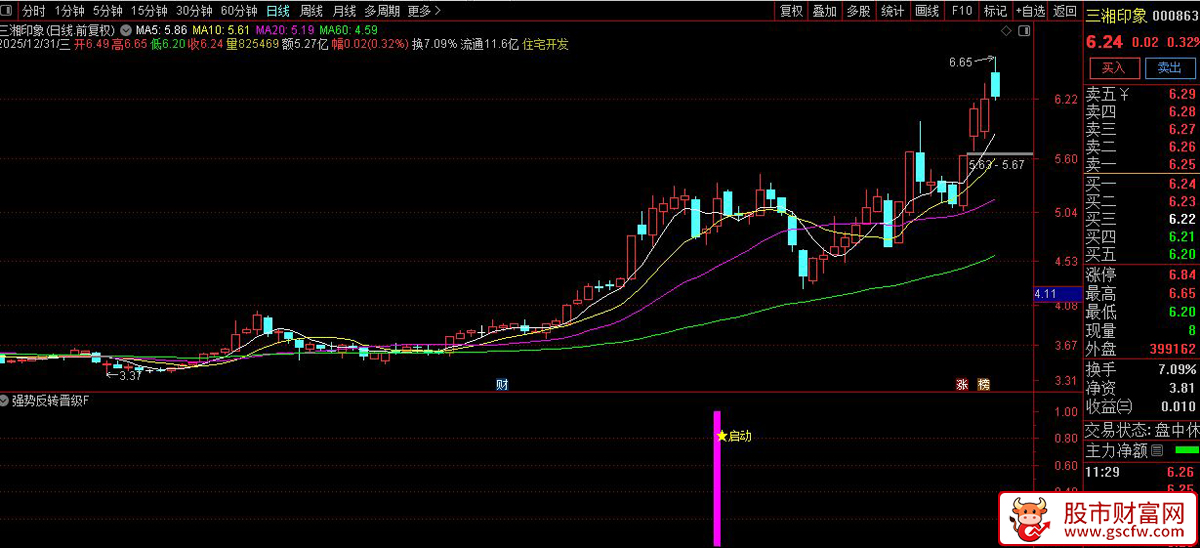Screen dimensions: 1200x548
Task: Select the 5分钟 chart period
Action: tap(108, 11)
